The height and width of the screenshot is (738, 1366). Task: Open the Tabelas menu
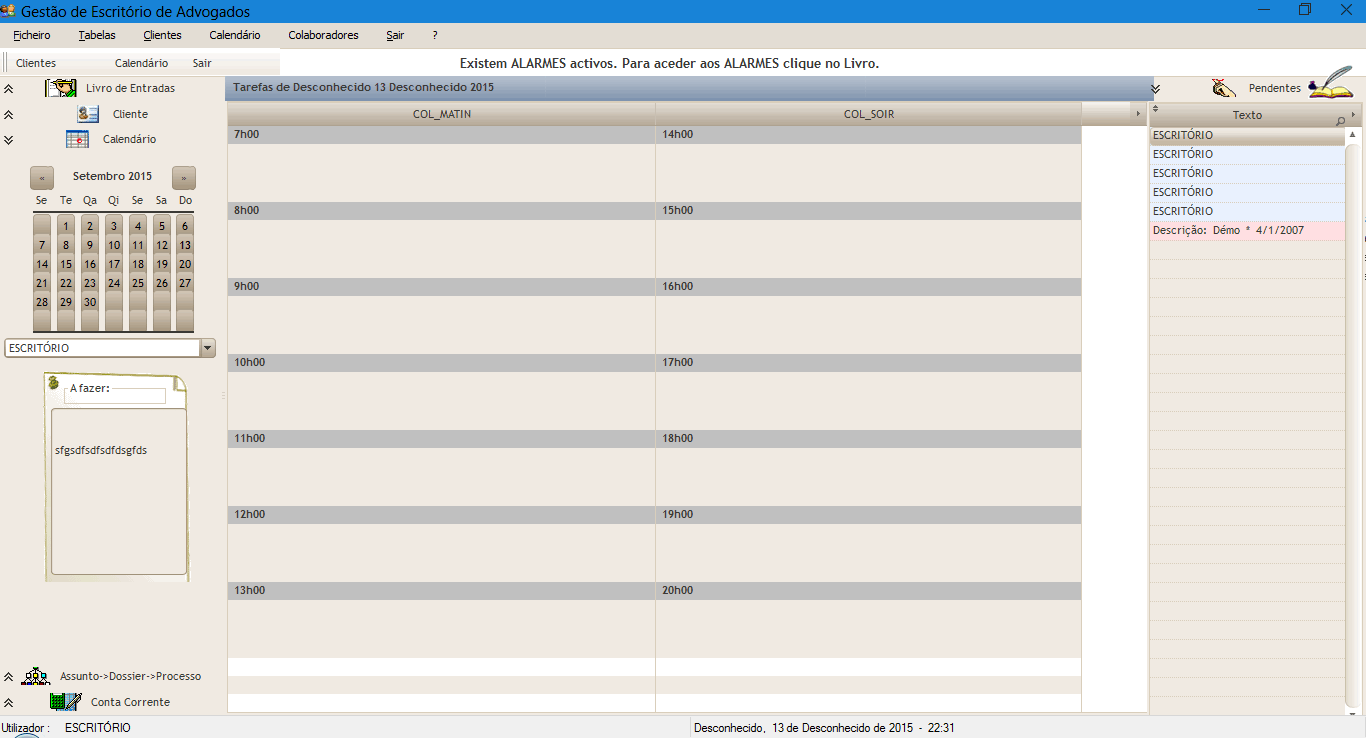pyautogui.click(x=97, y=35)
